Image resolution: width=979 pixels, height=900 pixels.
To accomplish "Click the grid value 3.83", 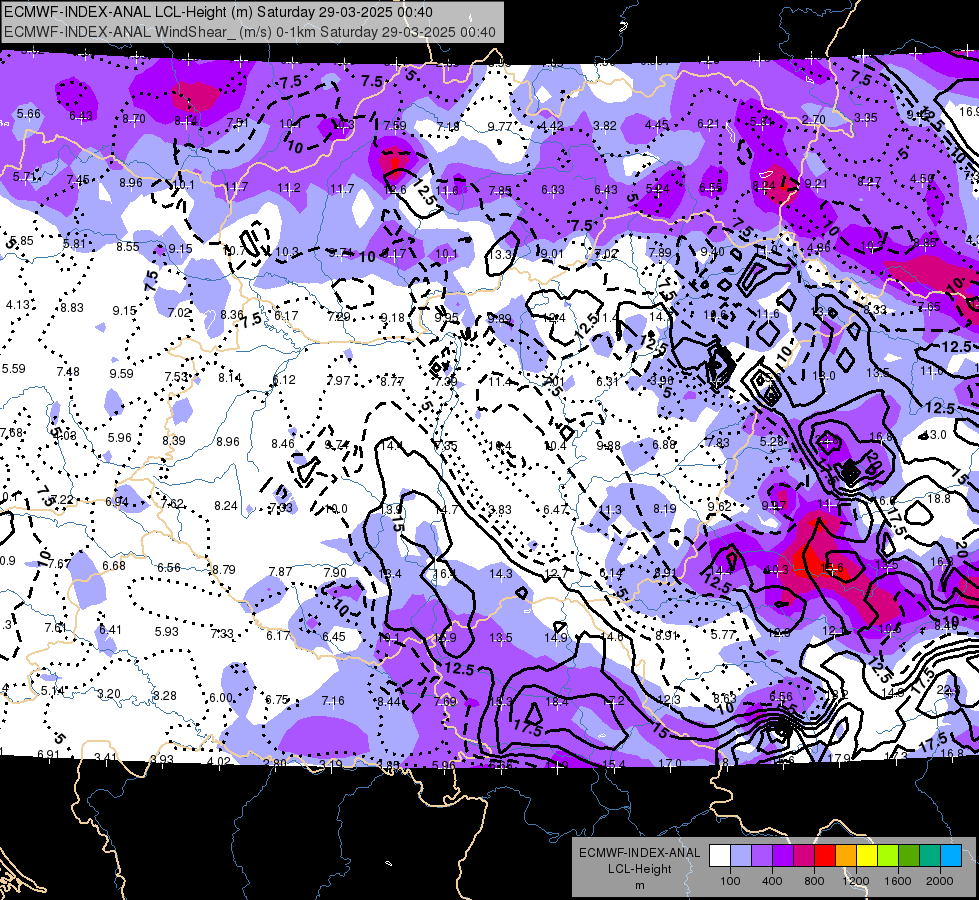I will click(x=500, y=510).
